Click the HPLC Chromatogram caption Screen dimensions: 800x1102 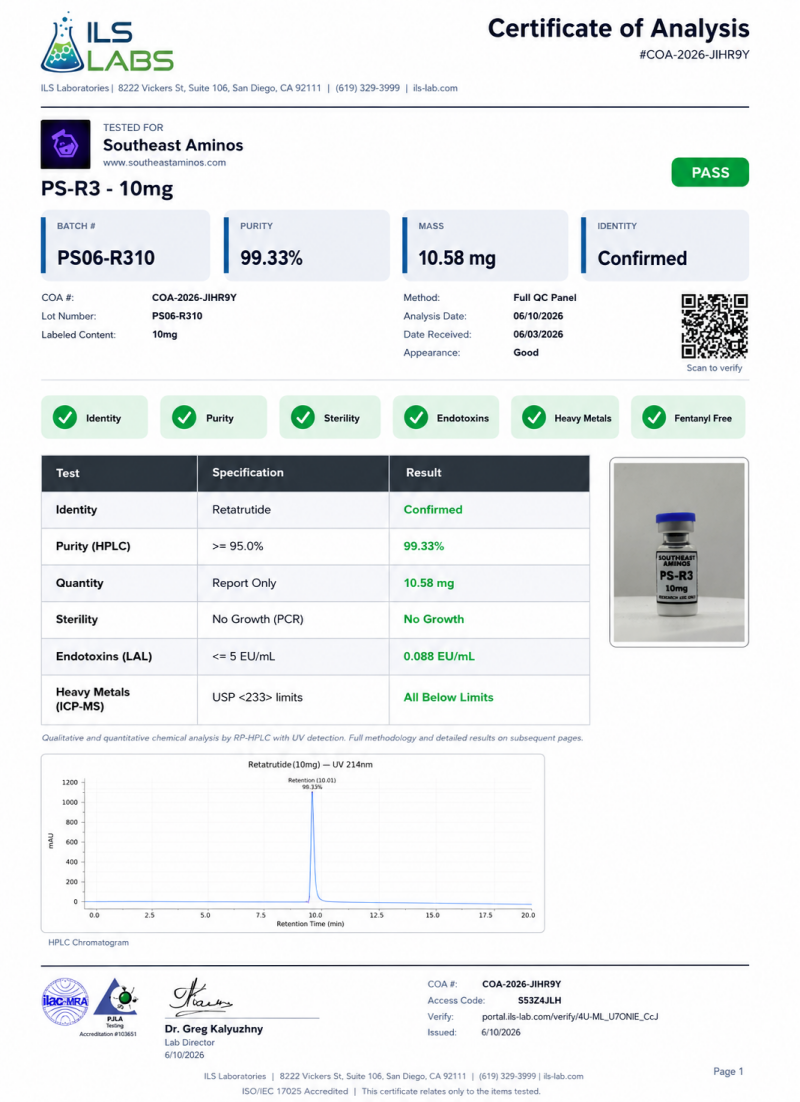tap(89, 942)
